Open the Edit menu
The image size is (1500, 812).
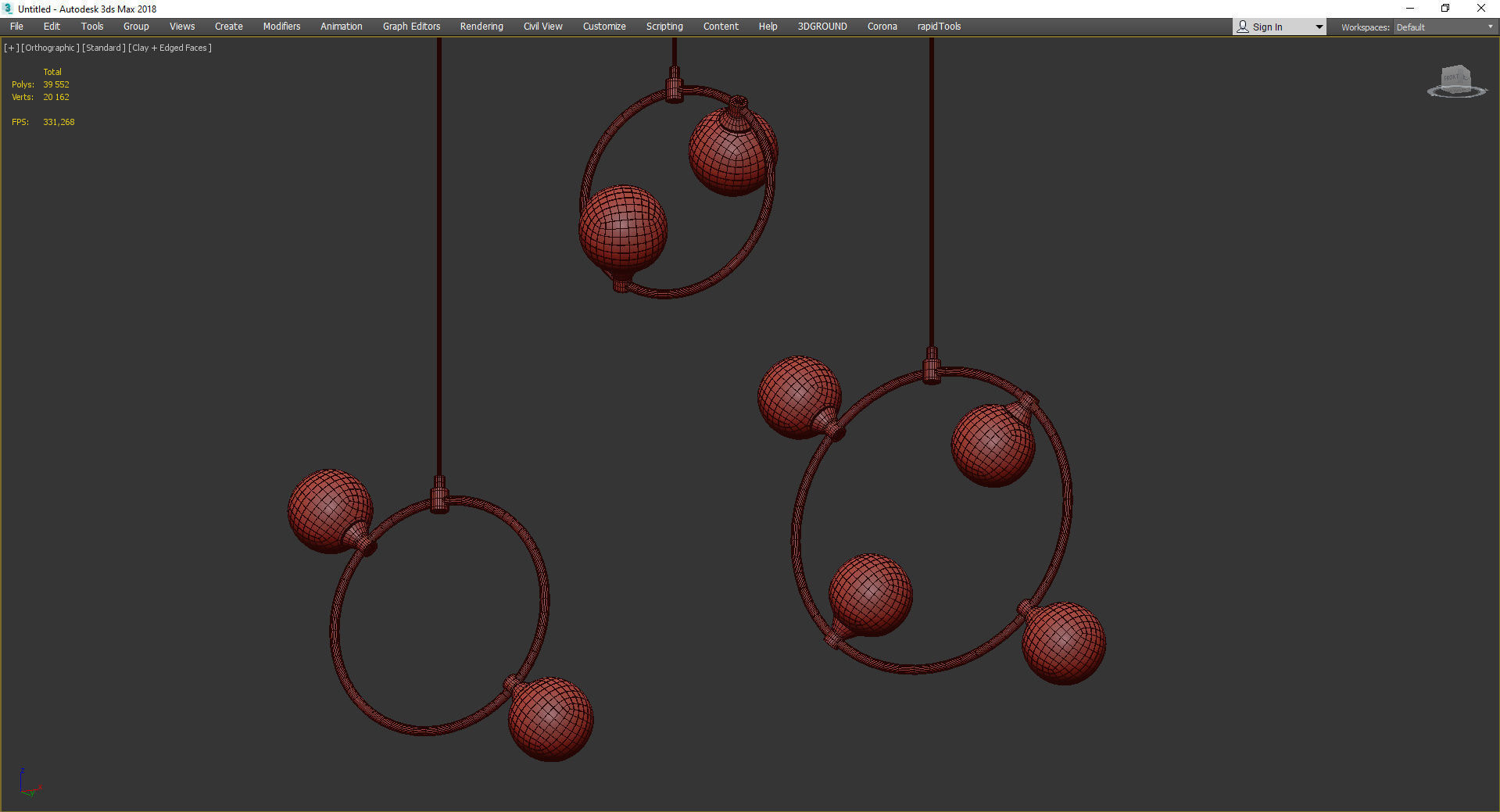[x=52, y=27]
